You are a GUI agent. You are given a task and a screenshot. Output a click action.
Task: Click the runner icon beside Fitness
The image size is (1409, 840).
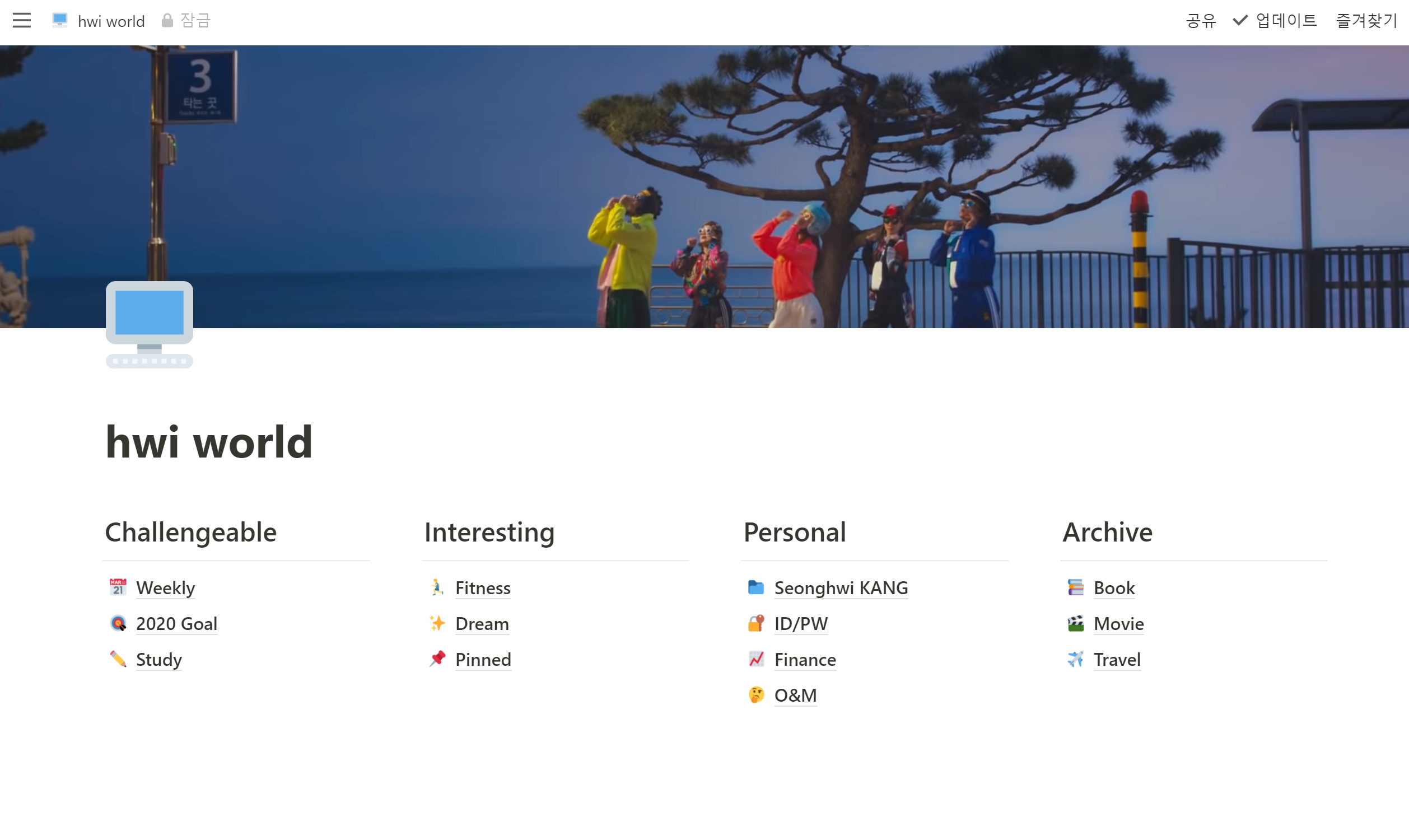pos(437,587)
